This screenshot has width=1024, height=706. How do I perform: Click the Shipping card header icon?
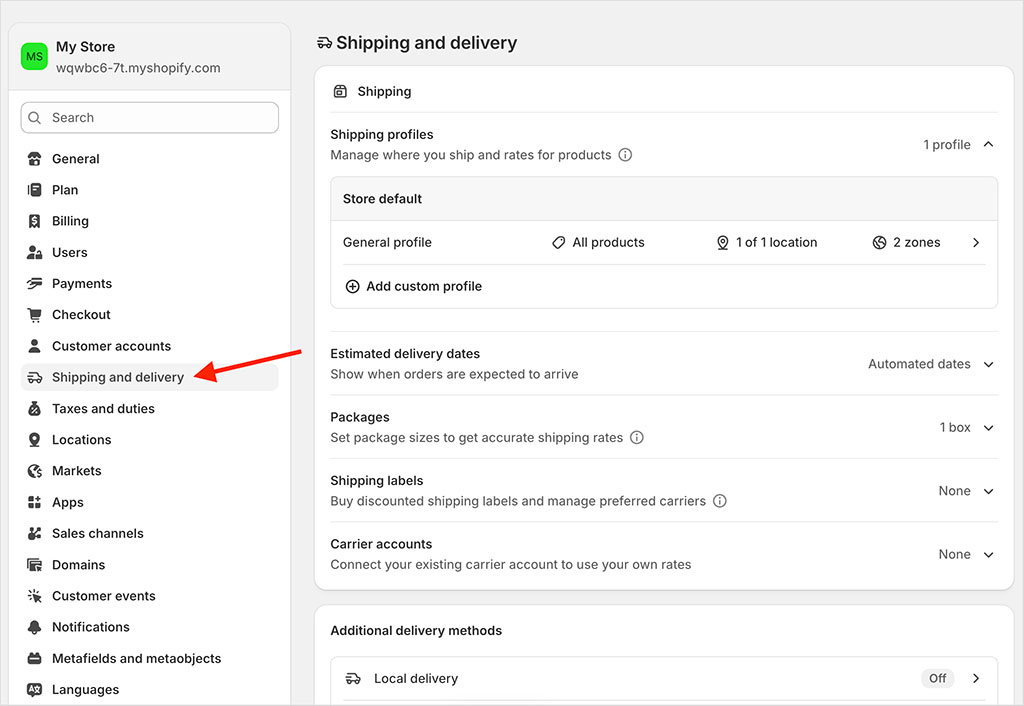click(x=340, y=91)
